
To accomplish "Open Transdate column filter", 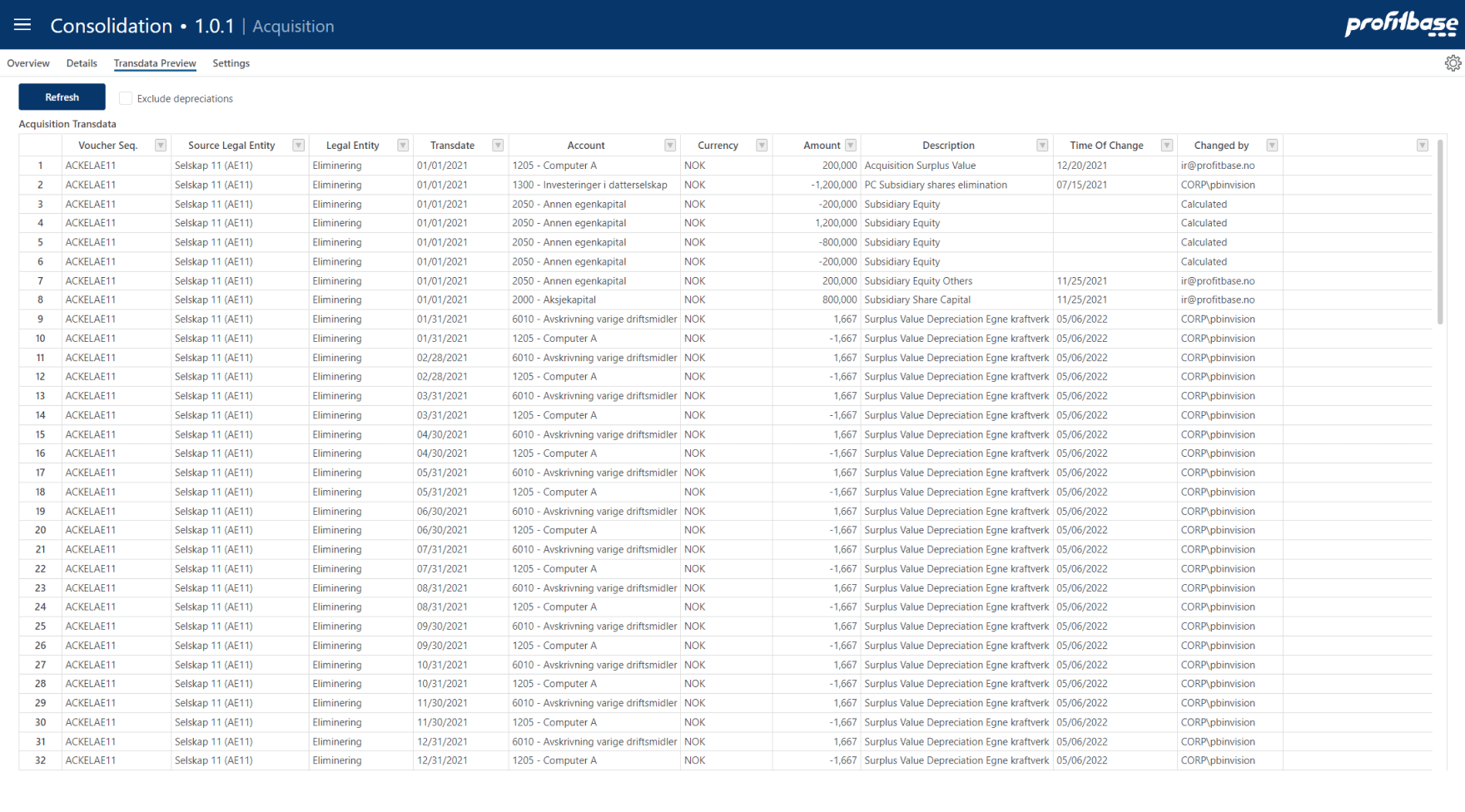I will (498, 146).
